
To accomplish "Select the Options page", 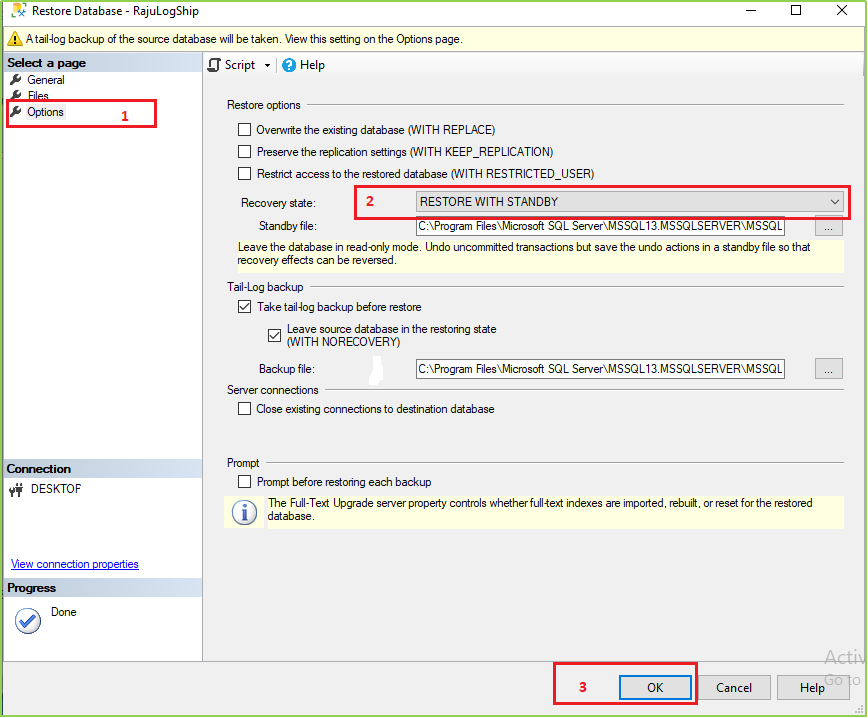I will coord(45,112).
